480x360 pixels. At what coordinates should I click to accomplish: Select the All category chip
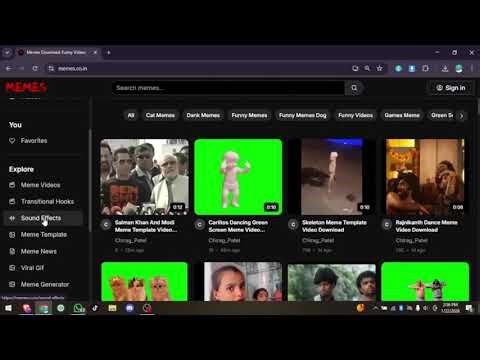[131, 115]
